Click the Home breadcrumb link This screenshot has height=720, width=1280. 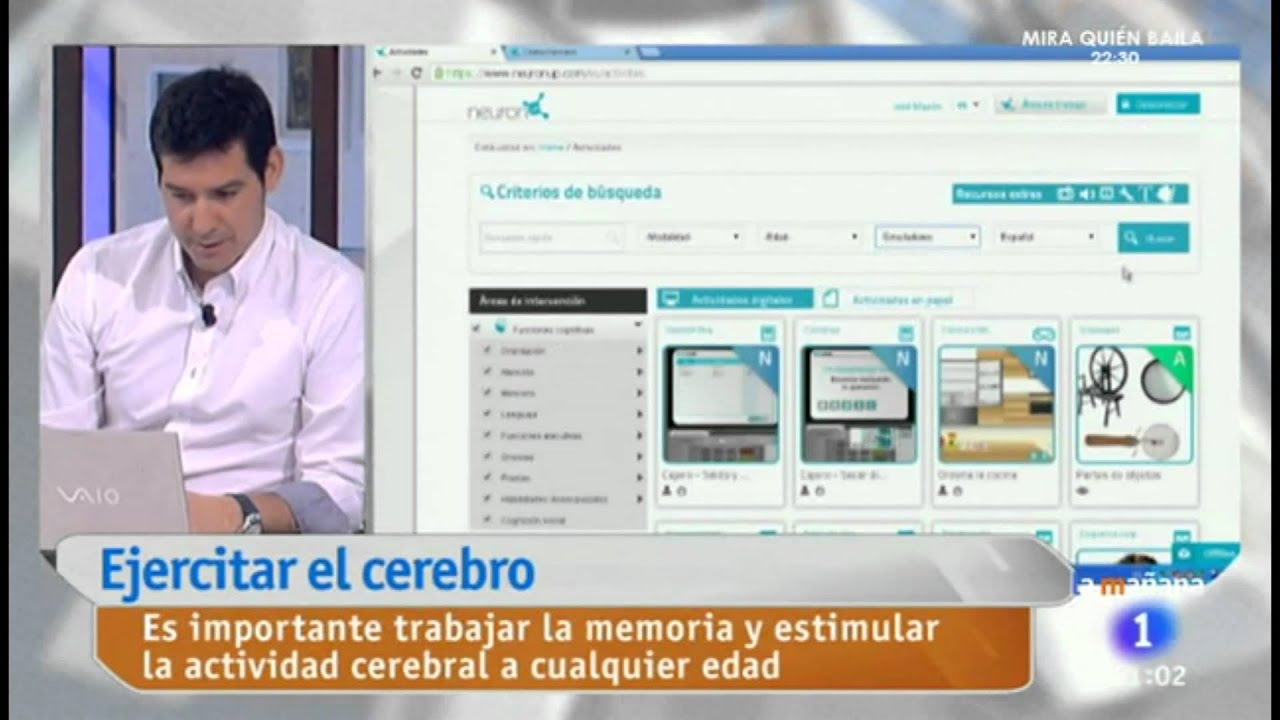tap(550, 147)
